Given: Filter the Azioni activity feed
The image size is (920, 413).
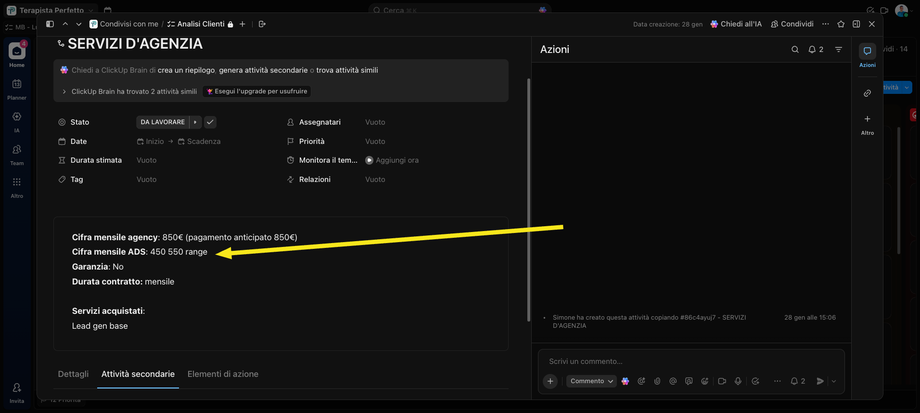Looking at the screenshot, I should point(838,50).
